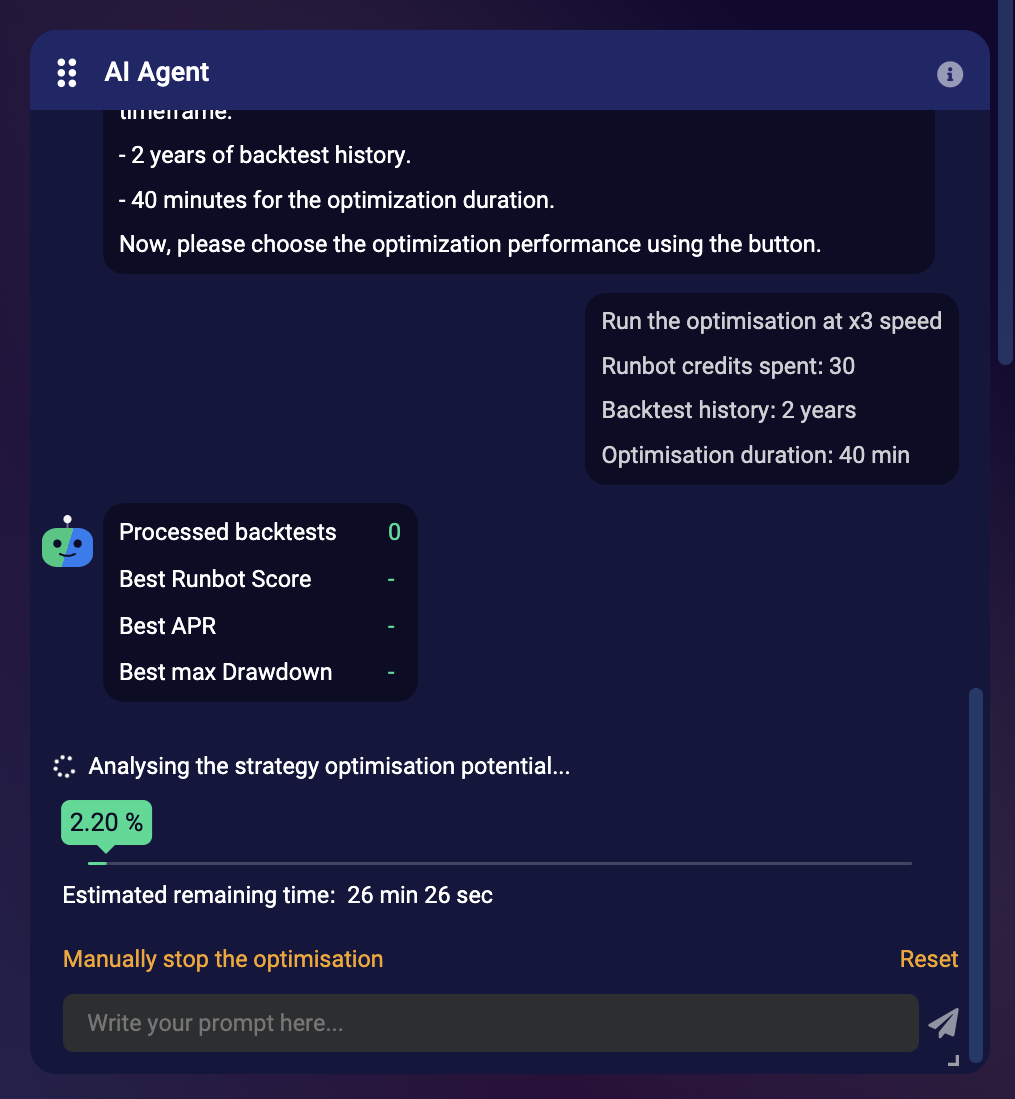Click the six-dot drag handle icon

coord(67,72)
